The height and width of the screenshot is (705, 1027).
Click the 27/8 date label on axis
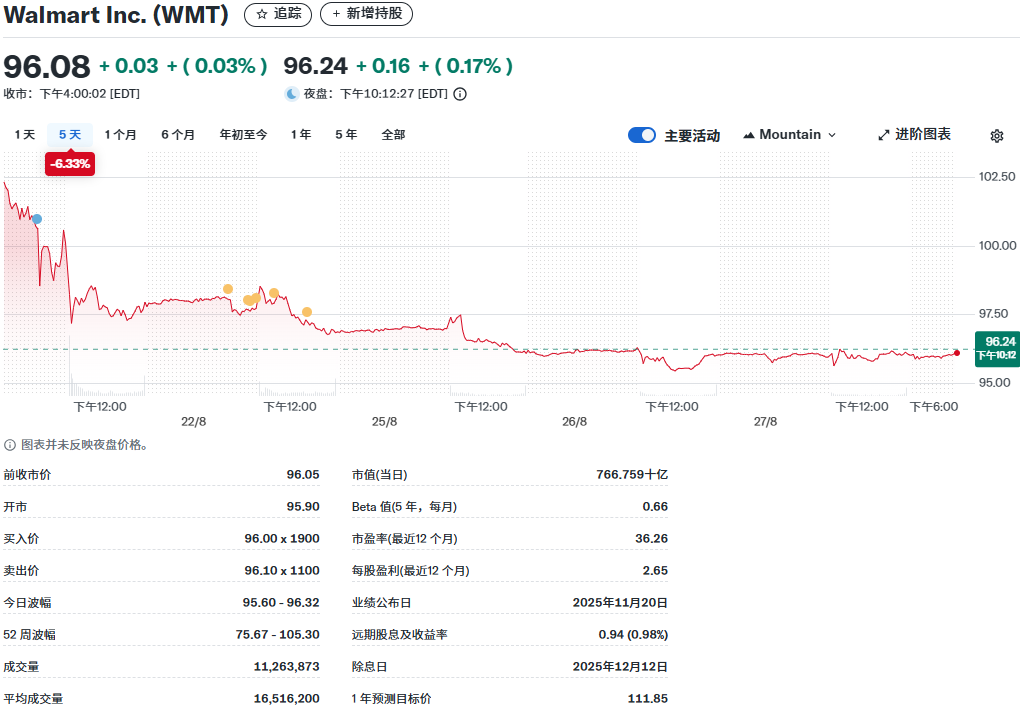tap(765, 422)
